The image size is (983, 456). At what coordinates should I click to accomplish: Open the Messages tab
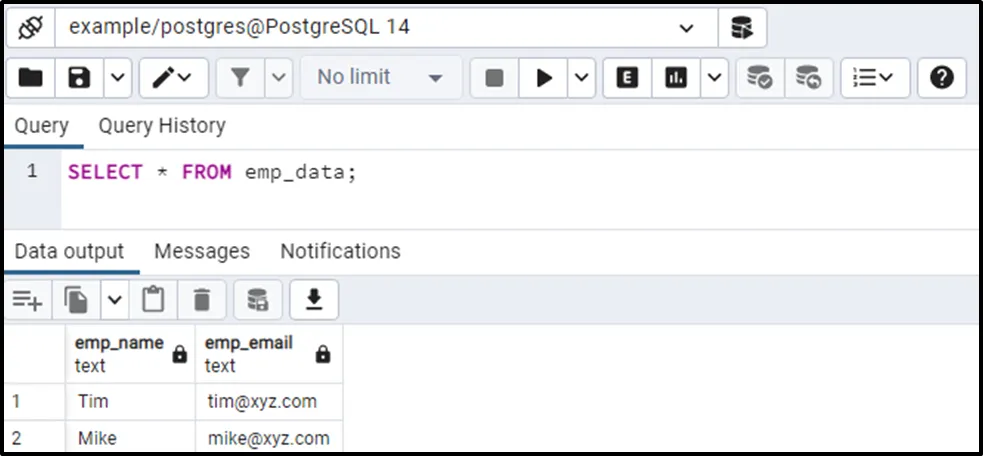pos(202,251)
